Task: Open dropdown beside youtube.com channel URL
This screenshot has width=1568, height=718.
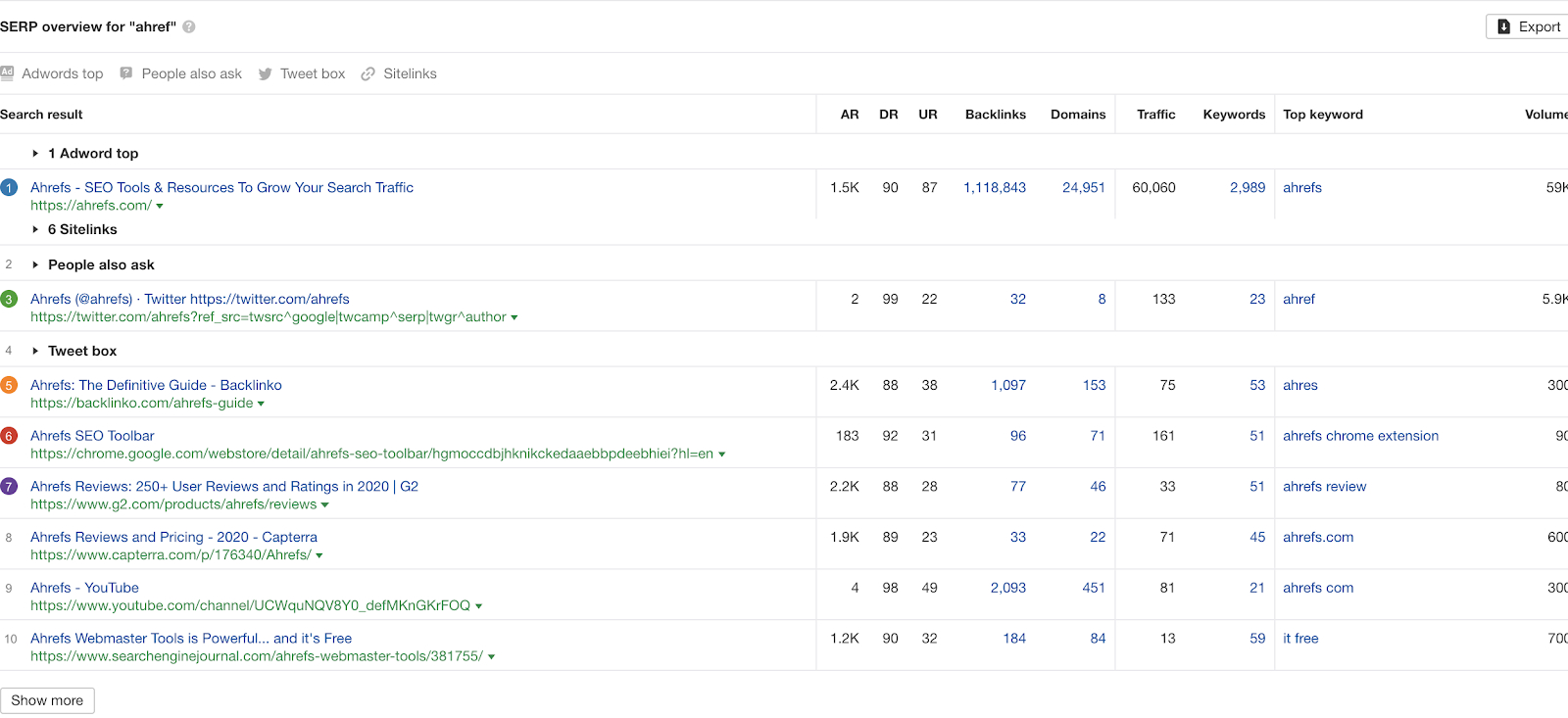Action: pos(479,606)
